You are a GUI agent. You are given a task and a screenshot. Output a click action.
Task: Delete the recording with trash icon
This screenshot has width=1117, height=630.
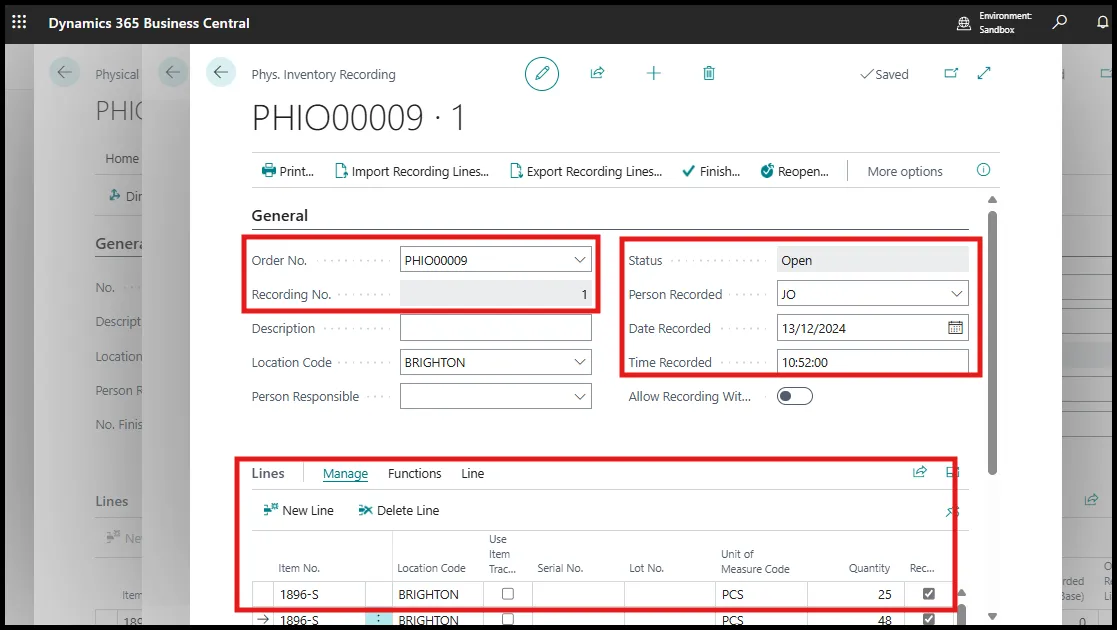tap(709, 73)
